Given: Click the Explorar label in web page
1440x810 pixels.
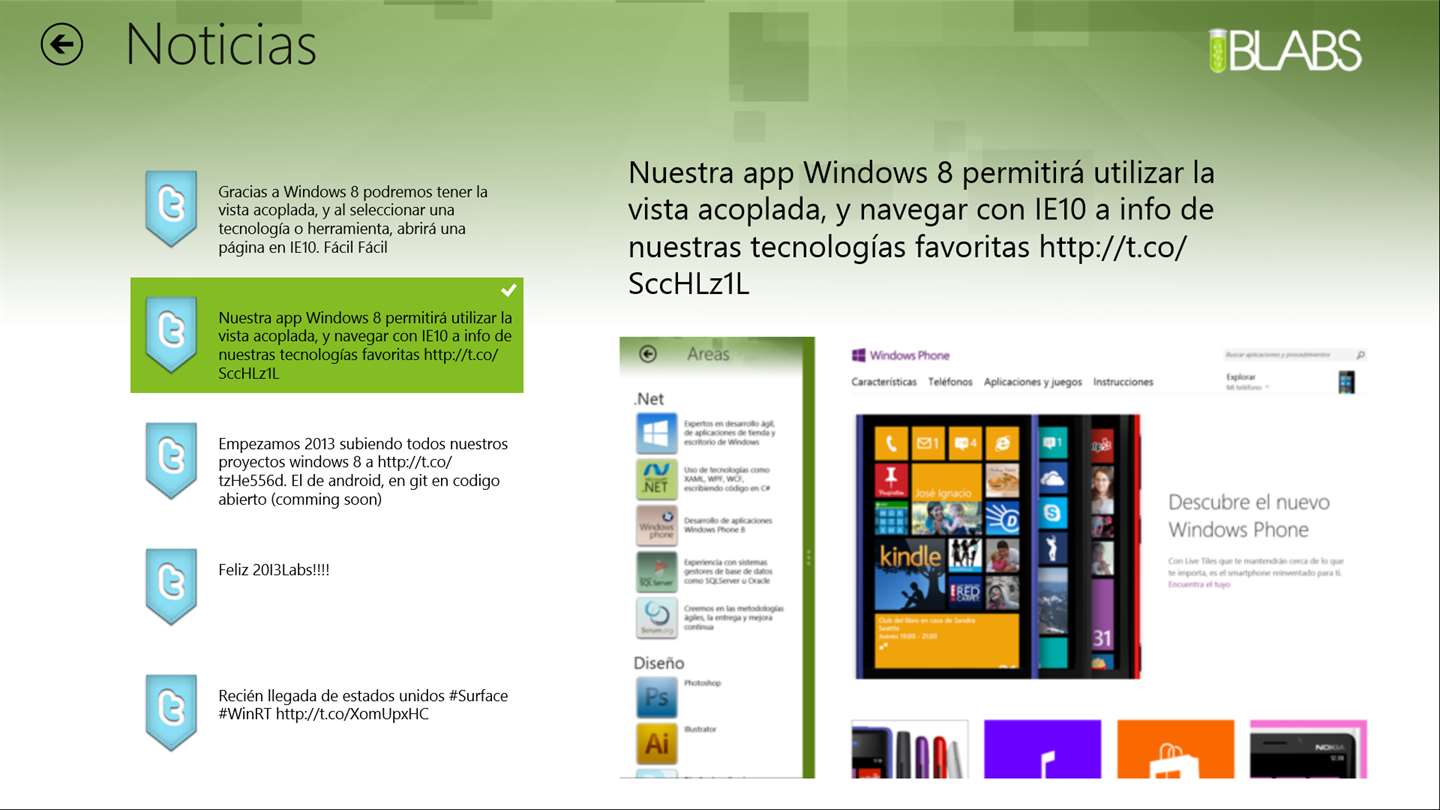Looking at the screenshot, I should click(x=1241, y=377).
